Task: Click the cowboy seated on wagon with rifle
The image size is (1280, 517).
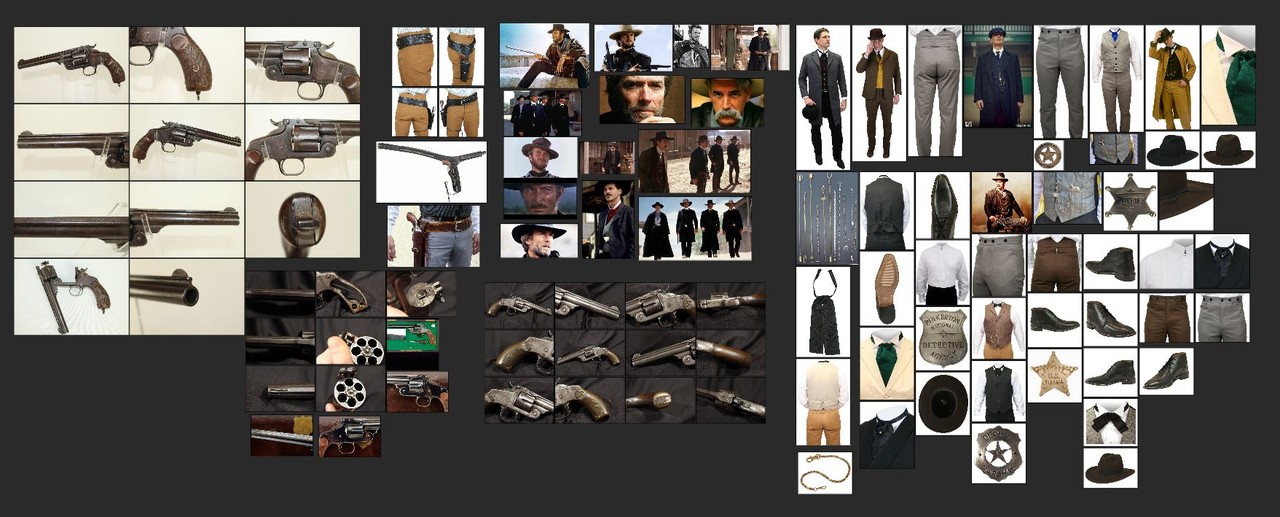Action: coord(545,56)
